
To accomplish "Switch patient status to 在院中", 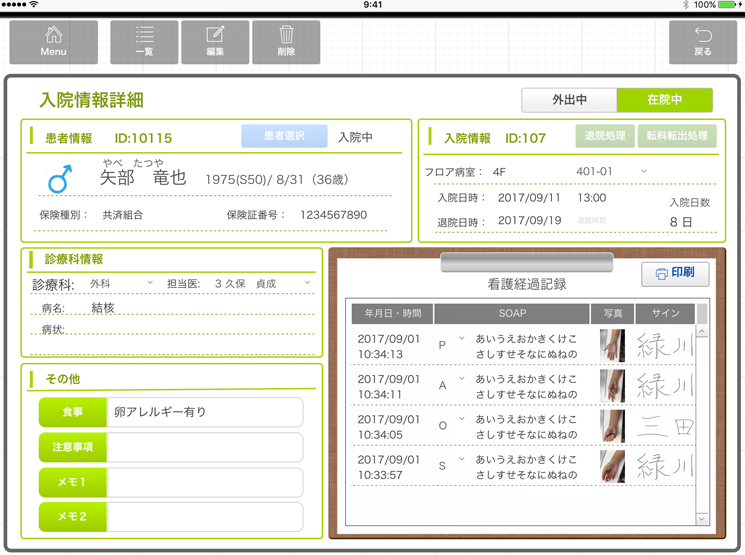I will (664, 100).
